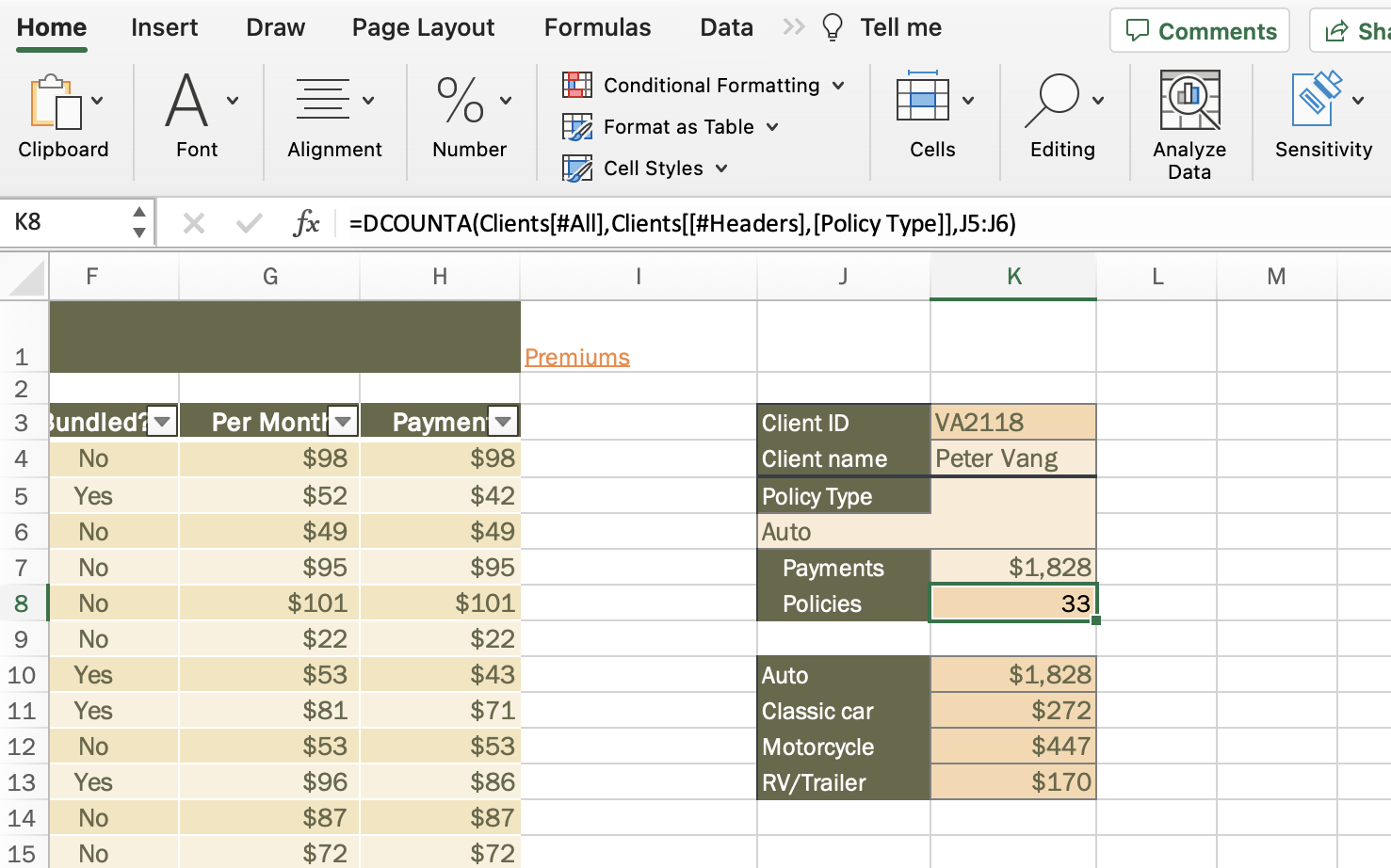Select the Classic car label cell

tap(844, 711)
